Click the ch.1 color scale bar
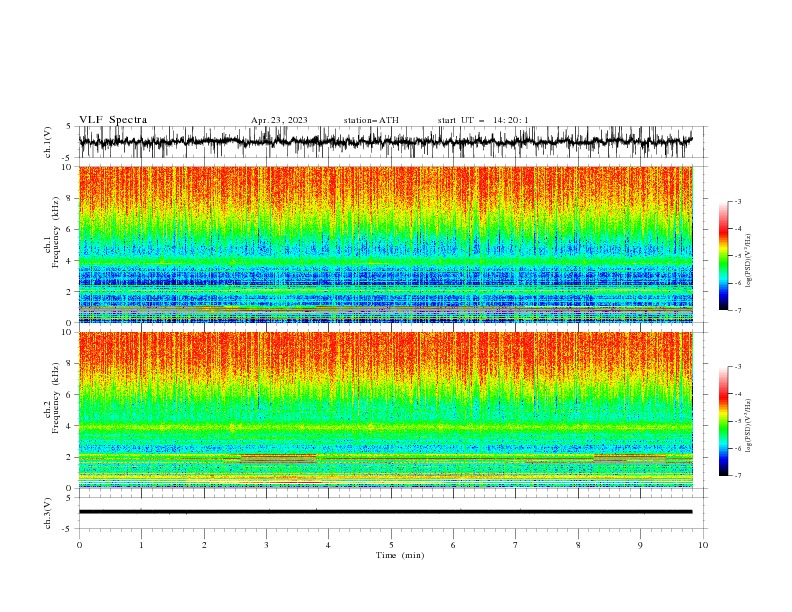Viewport: 792px width, 612px height. click(724, 255)
